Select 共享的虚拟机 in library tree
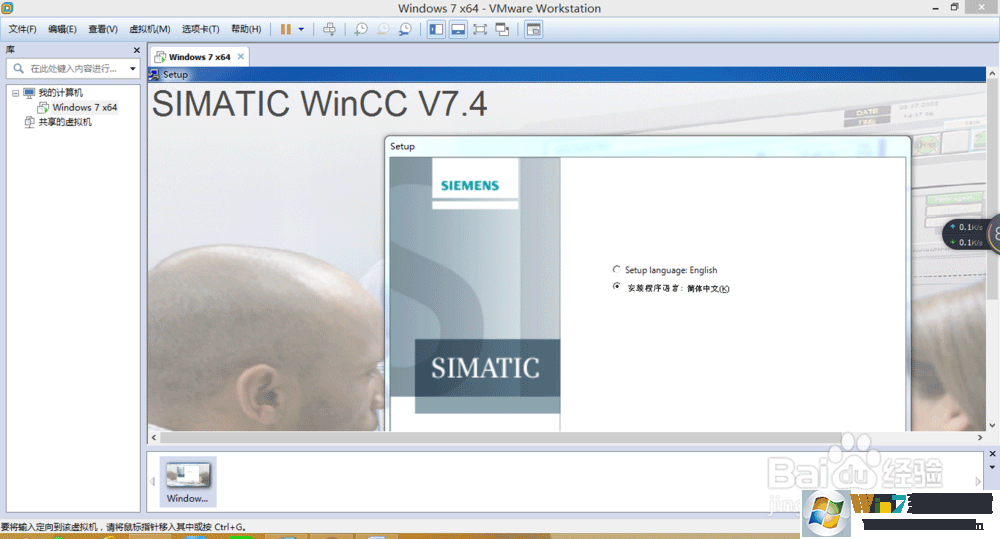The image size is (1000, 539). pos(65,122)
